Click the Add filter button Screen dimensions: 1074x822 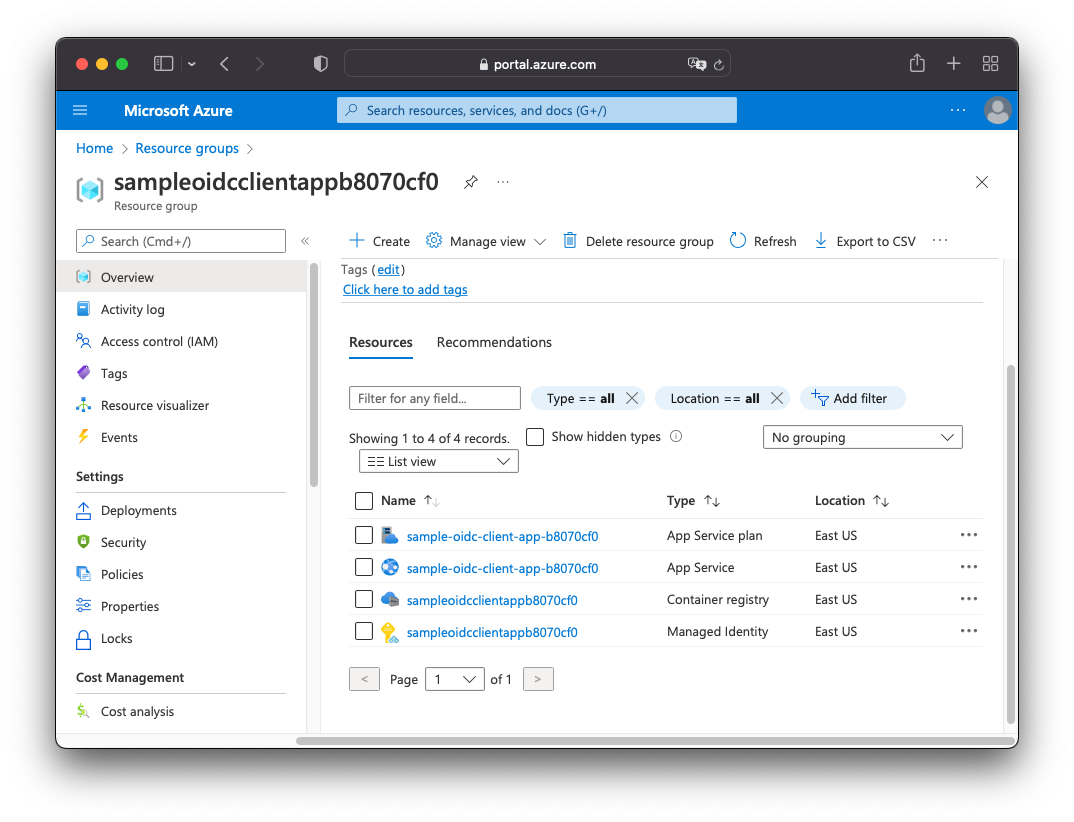click(x=852, y=398)
